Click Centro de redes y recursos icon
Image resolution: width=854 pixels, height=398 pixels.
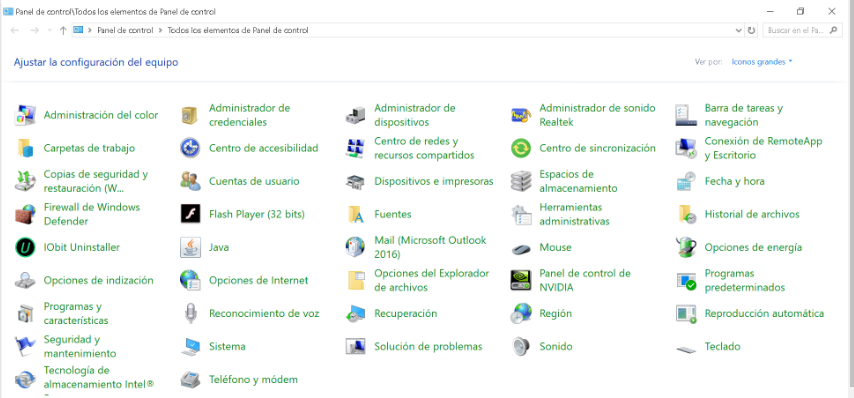tap(355, 148)
